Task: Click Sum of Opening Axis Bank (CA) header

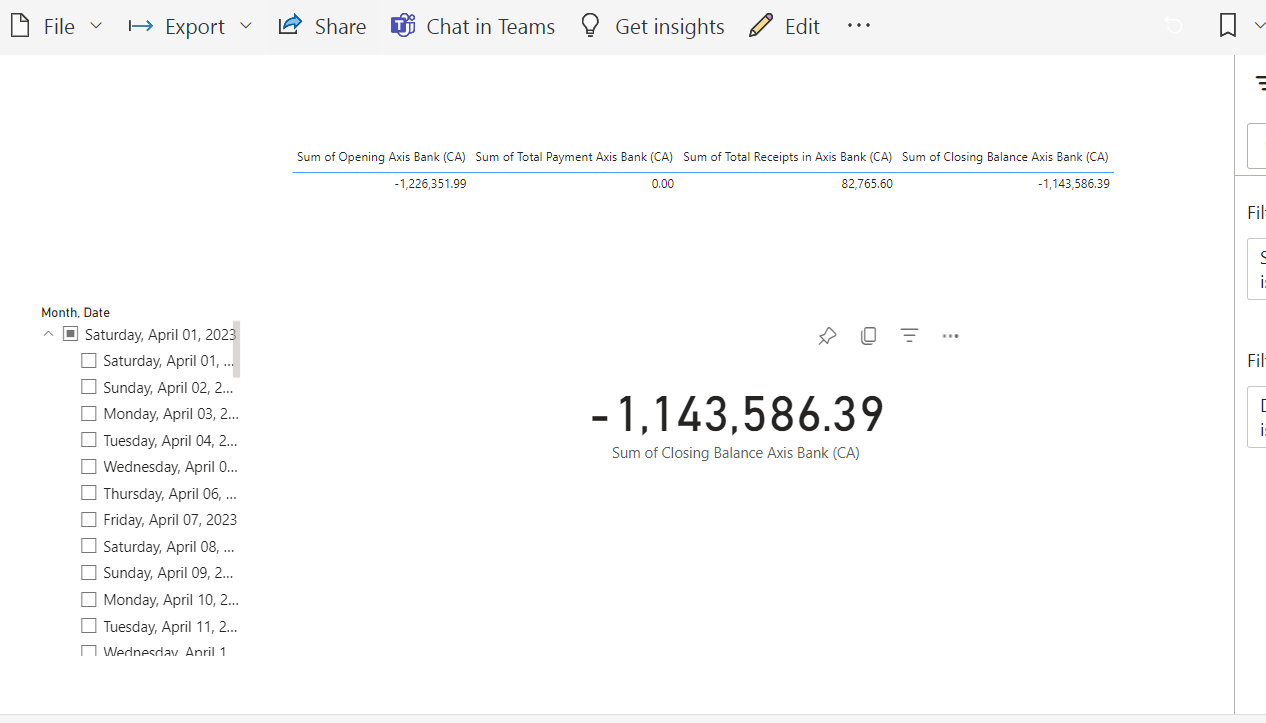Action: pos(381,157)
